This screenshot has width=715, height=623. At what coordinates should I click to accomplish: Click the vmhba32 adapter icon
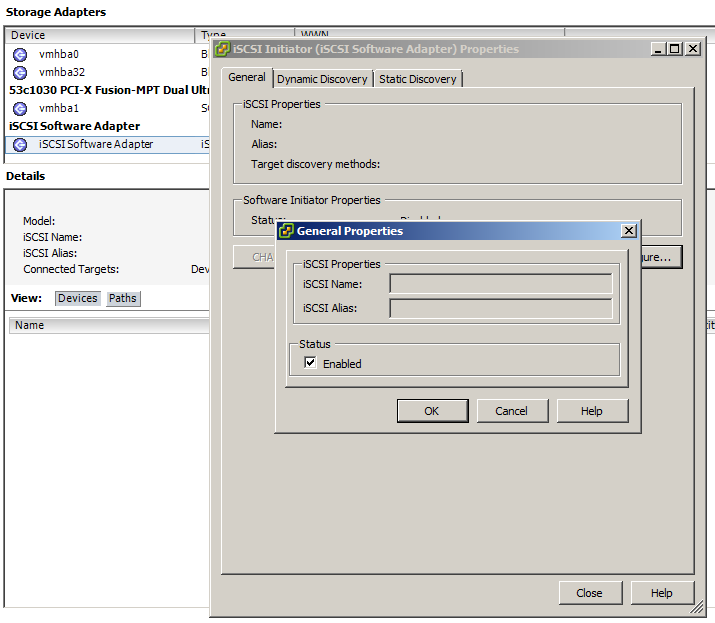point(19,72)
